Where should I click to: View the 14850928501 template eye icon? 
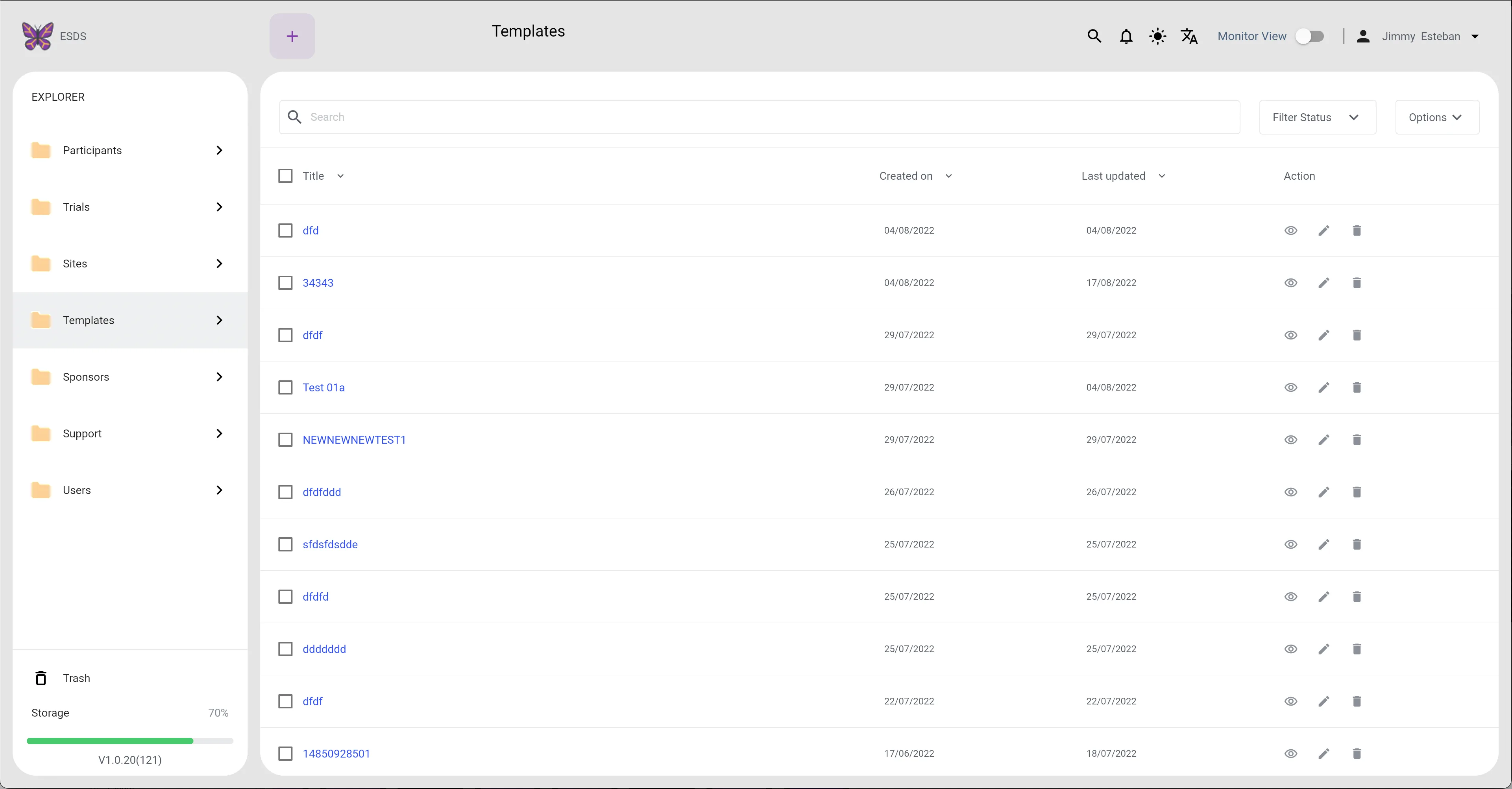[1290, 753]
